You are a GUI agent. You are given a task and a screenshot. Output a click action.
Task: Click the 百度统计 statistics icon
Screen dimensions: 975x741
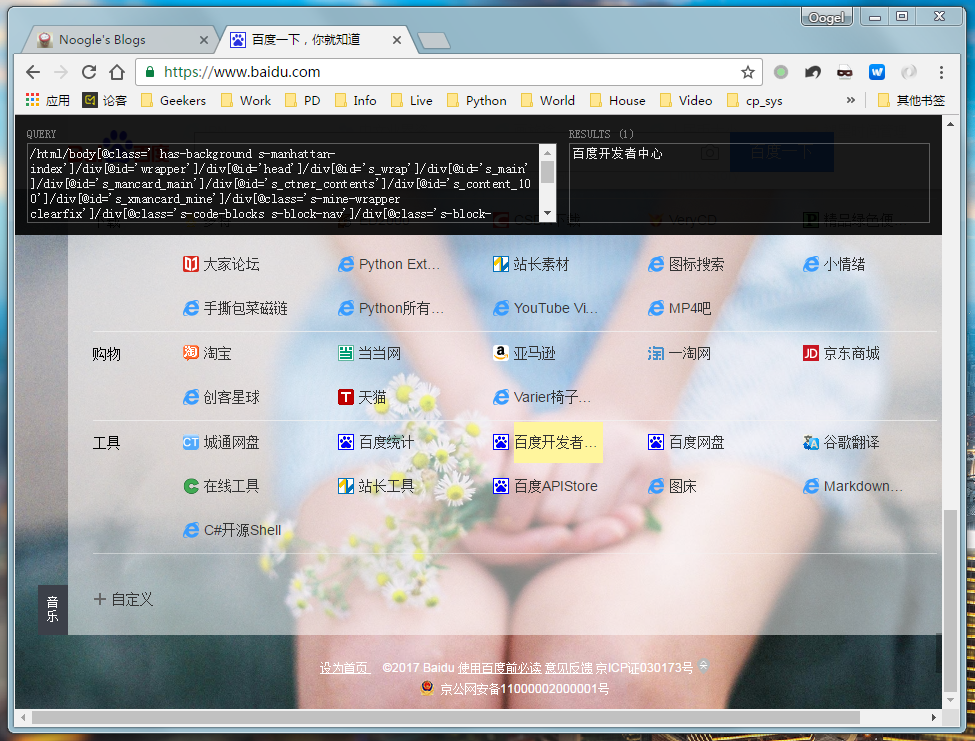pyautogui.click(x=345, y=441)
